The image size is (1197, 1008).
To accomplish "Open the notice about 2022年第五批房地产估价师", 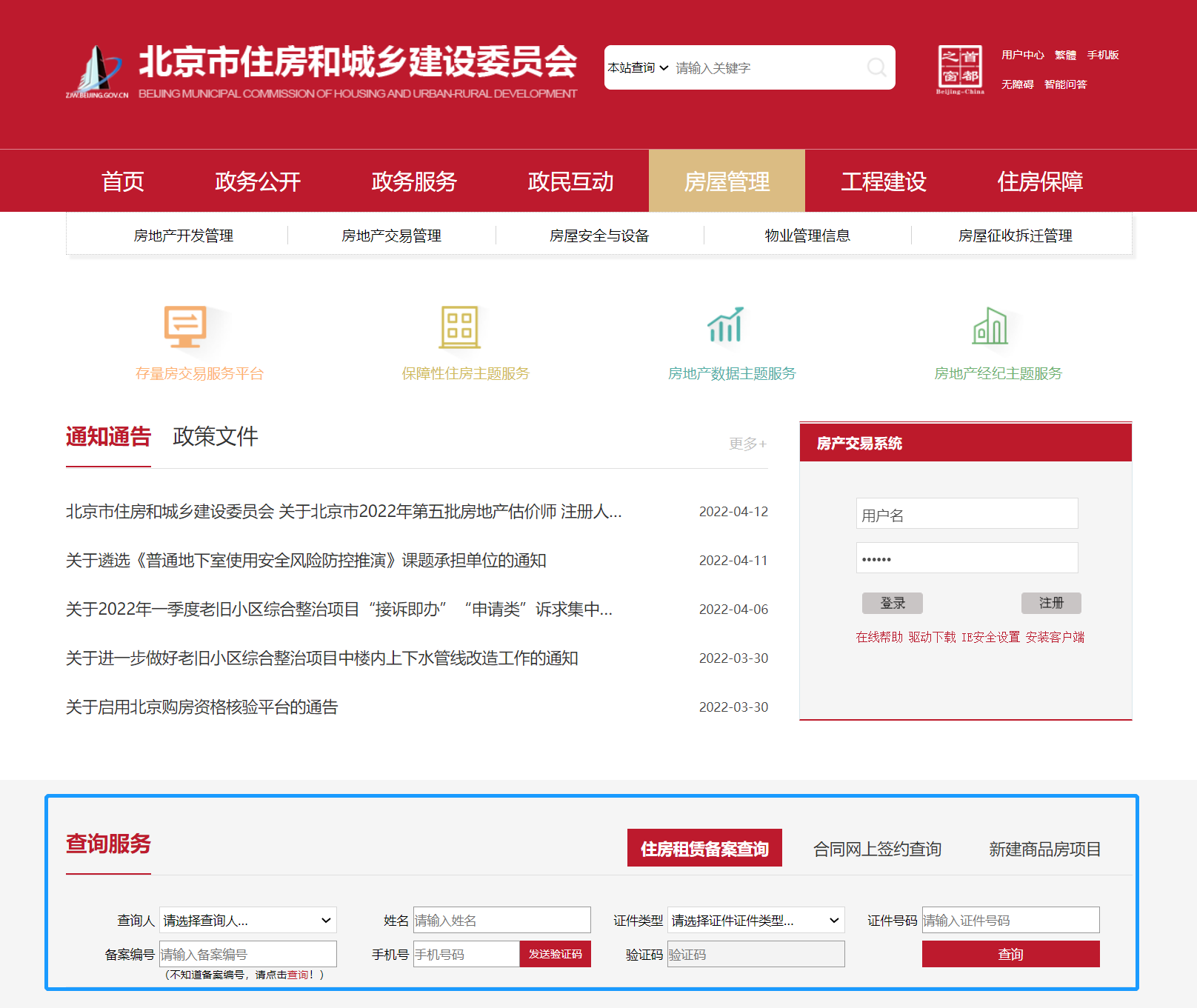I will (x=344, y=511).
